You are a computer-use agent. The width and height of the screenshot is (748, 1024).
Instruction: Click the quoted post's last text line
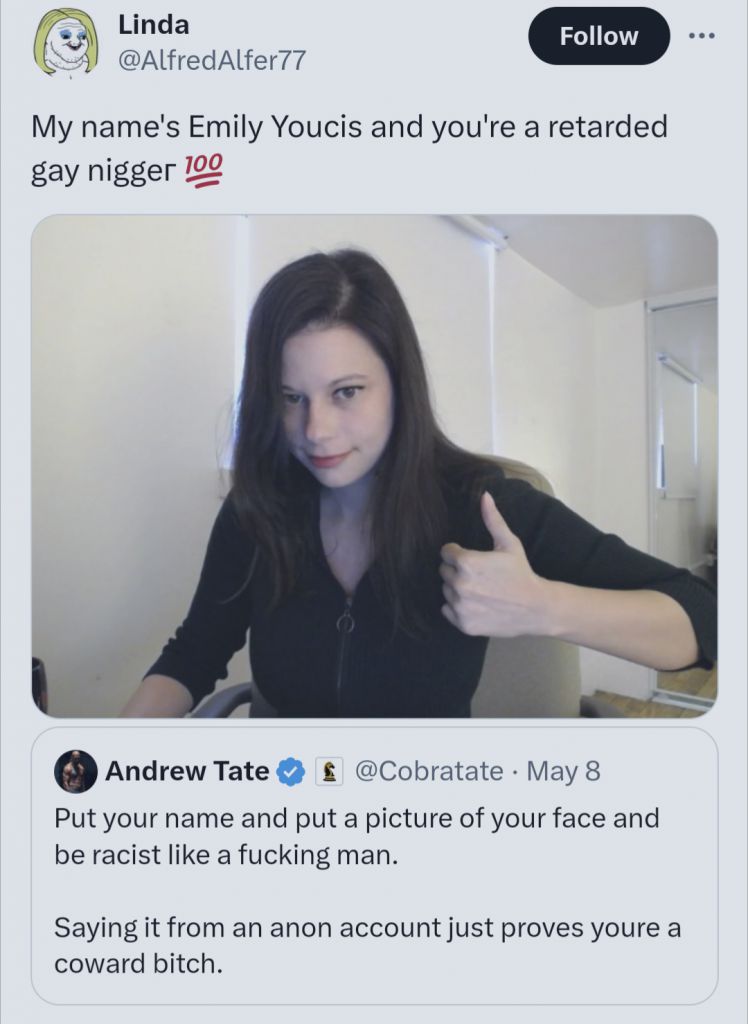pos(138,964)
